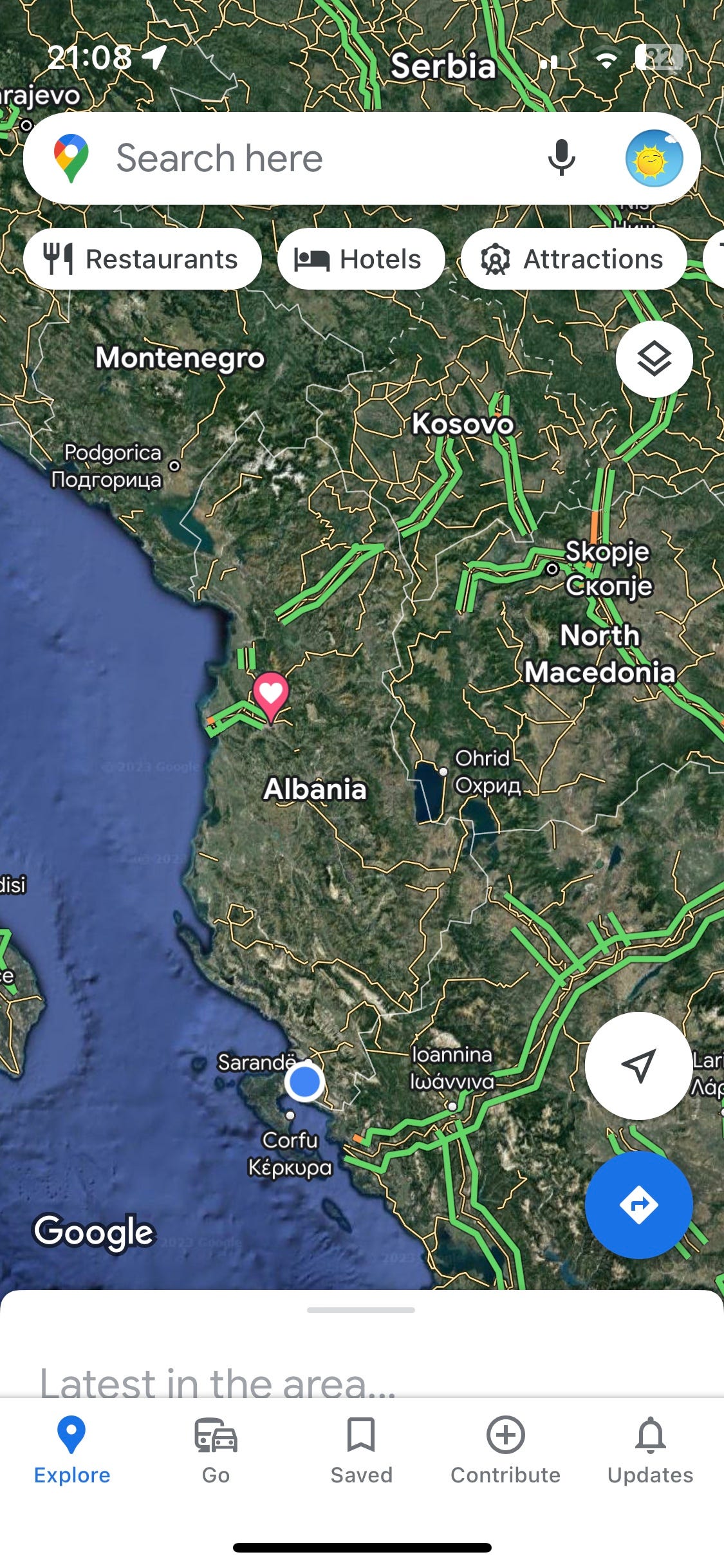Expand the bottom sheet drag handle
The width and height of the screenshot is (724, 1568).
coord(361,1309)
